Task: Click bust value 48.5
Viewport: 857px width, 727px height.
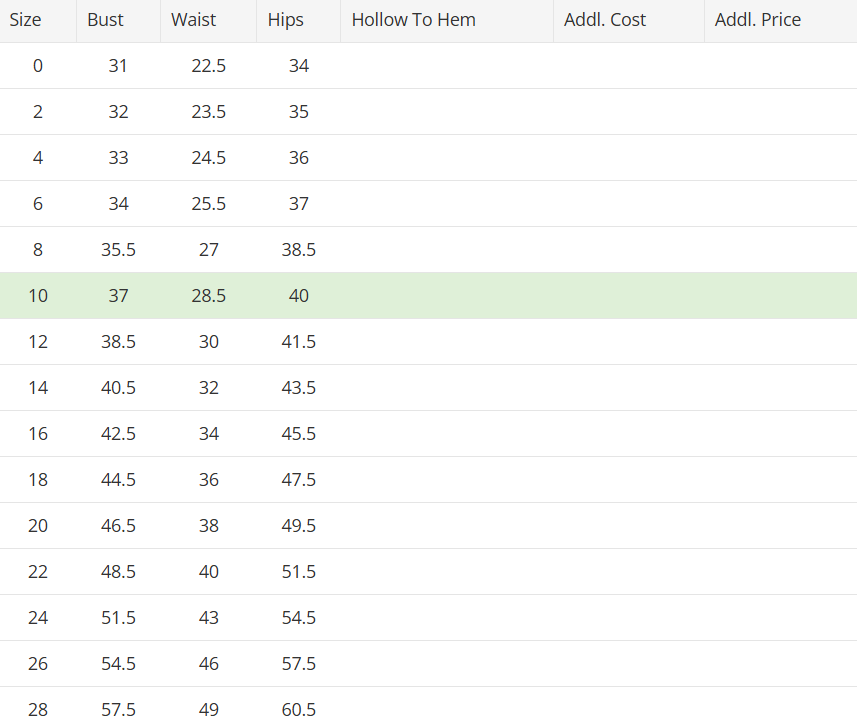Action: tap(118, 571)
